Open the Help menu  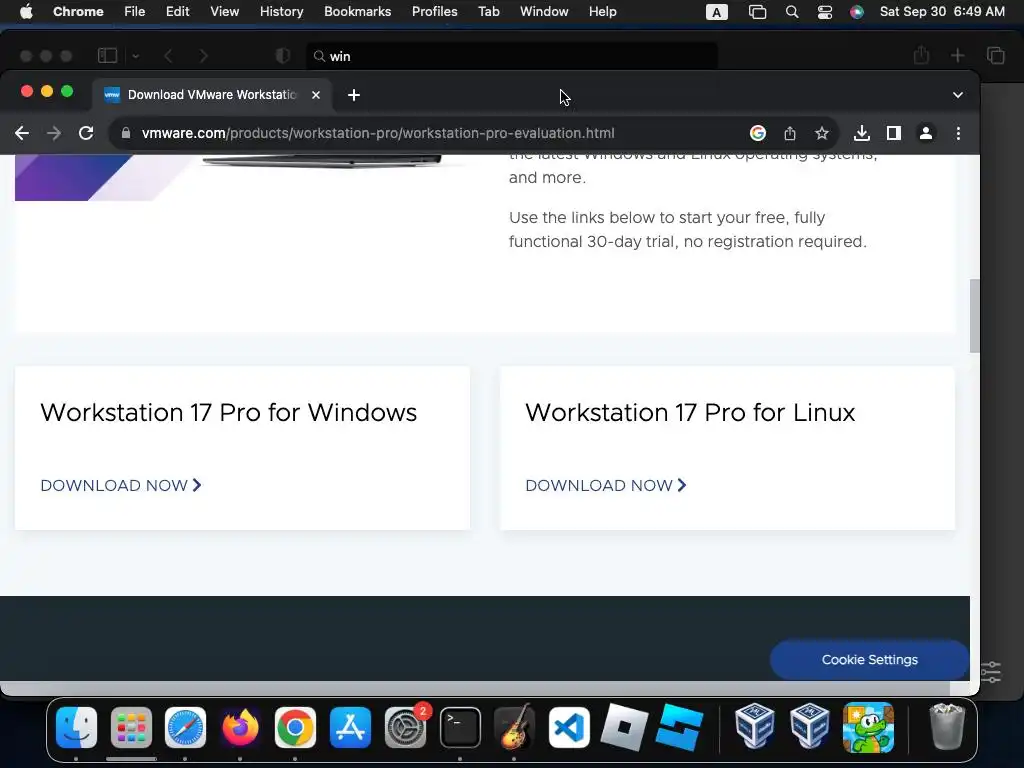(603, 12)
